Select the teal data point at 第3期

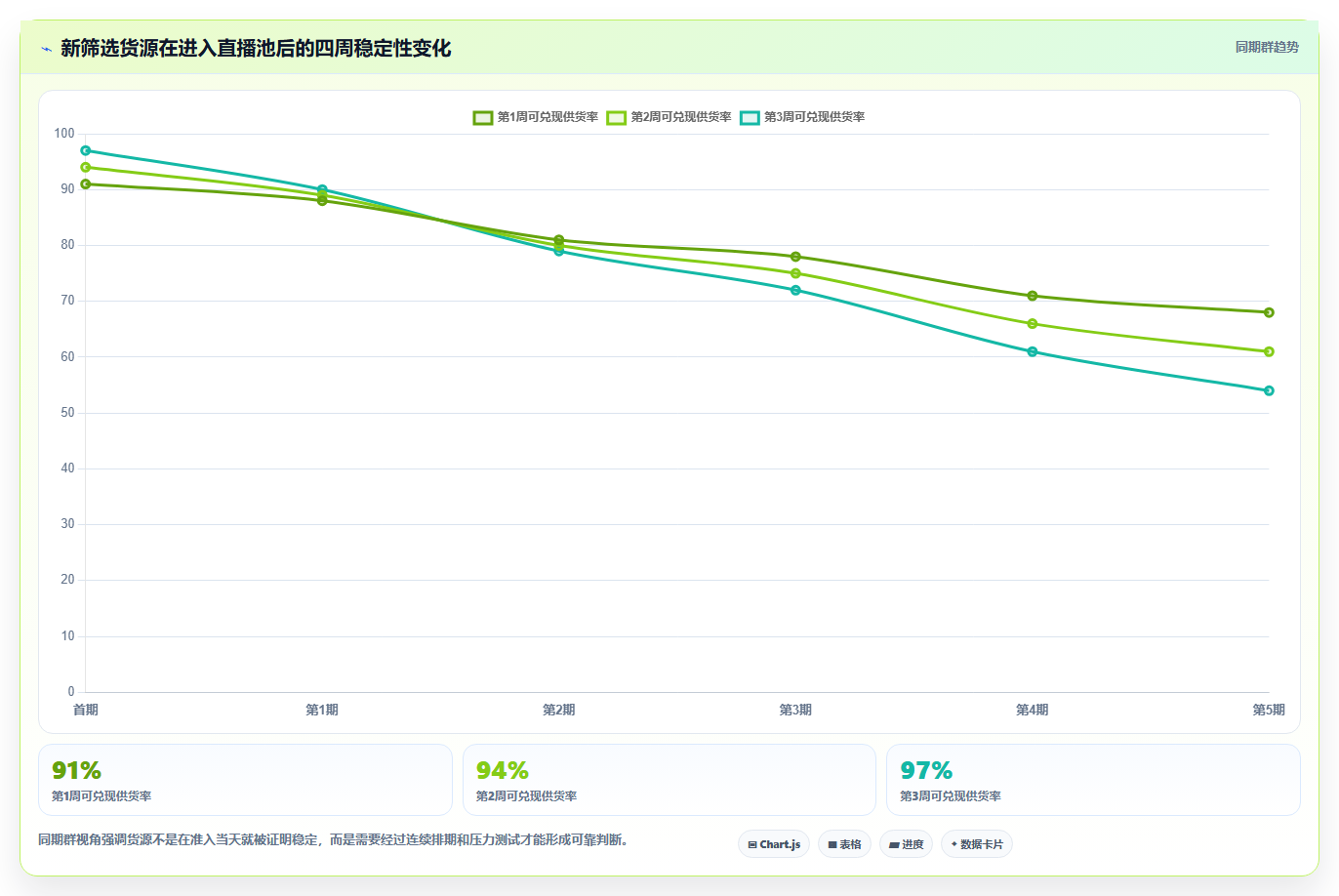click(795, 290)
